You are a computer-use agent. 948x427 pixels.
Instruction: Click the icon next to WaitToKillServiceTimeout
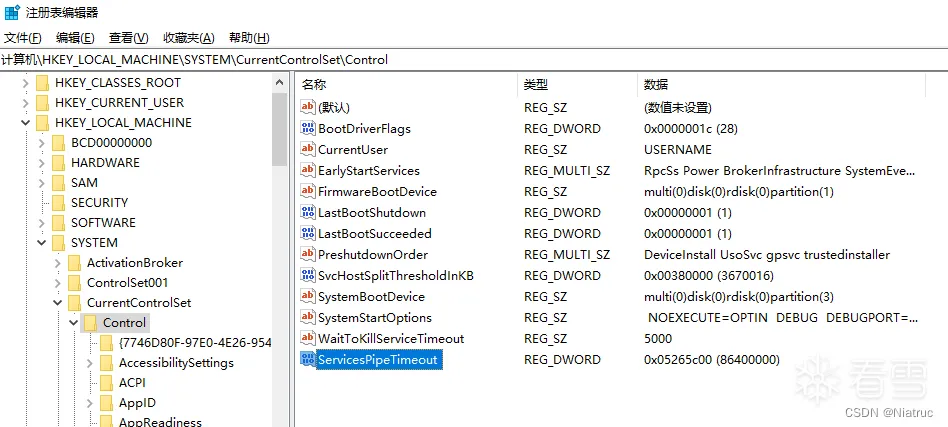308,339
